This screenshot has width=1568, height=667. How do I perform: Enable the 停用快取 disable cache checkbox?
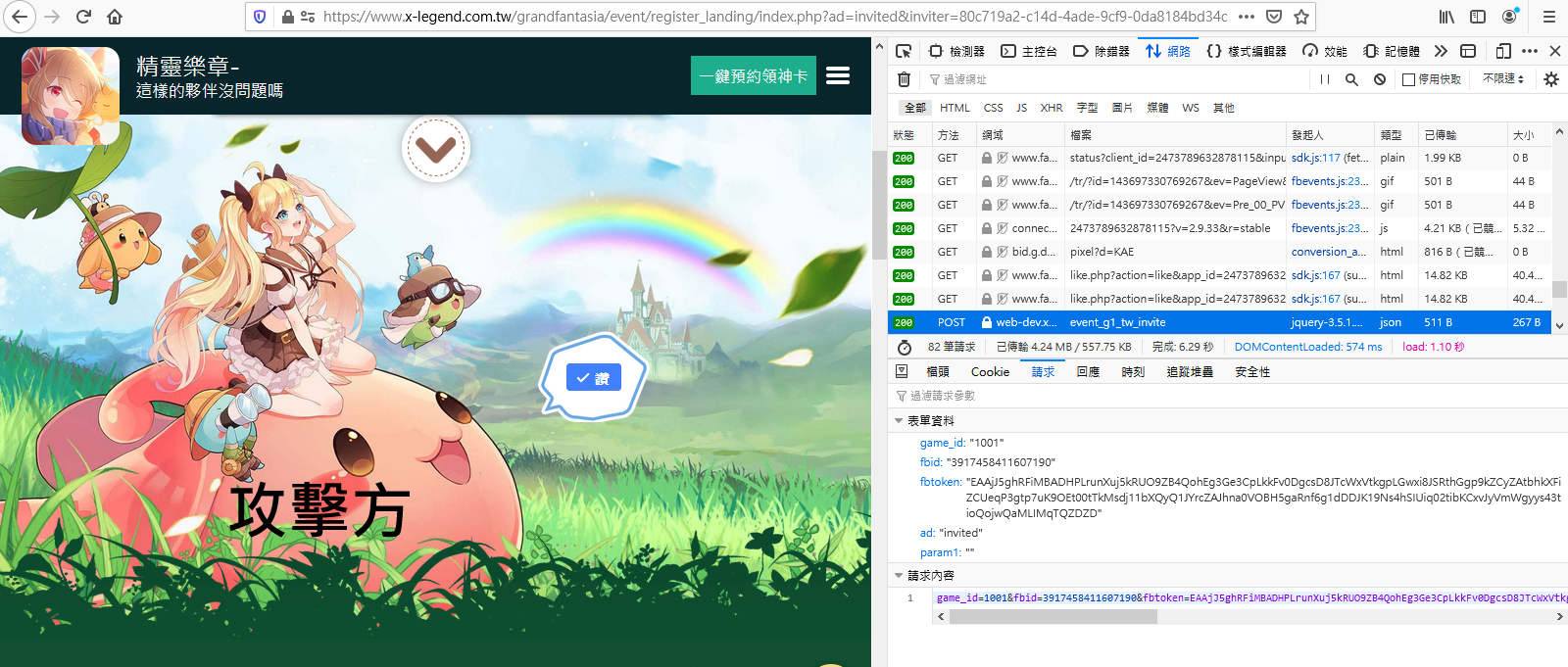click(1408, 79)
